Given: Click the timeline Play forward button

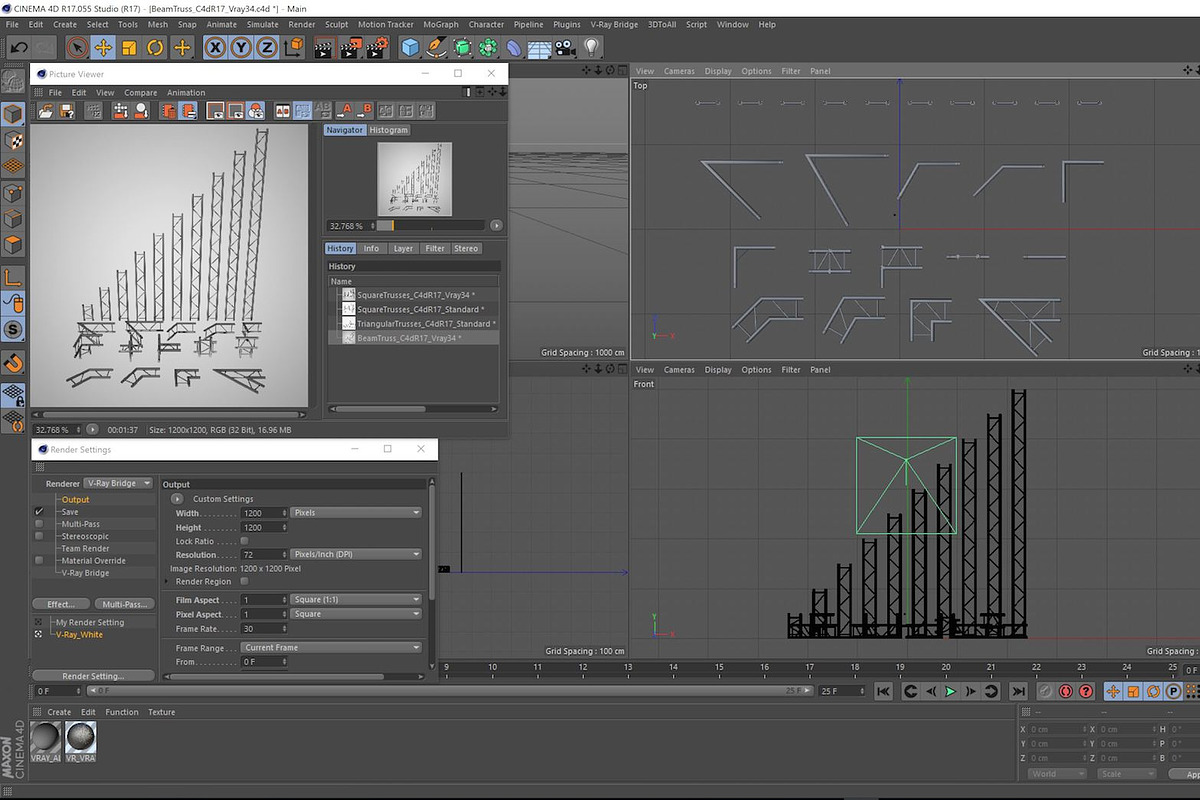Looking at the screenshot, I should (x=950, y=691).
